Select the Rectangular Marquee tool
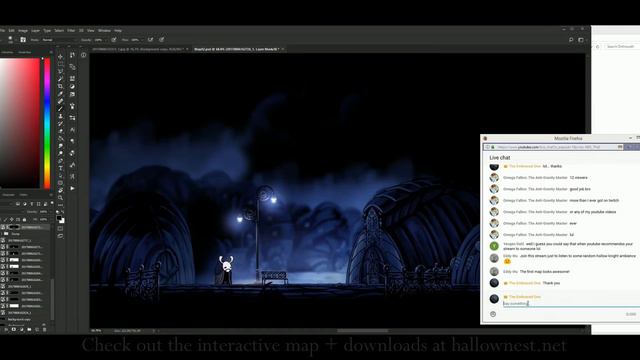 (x=60, y=64)
